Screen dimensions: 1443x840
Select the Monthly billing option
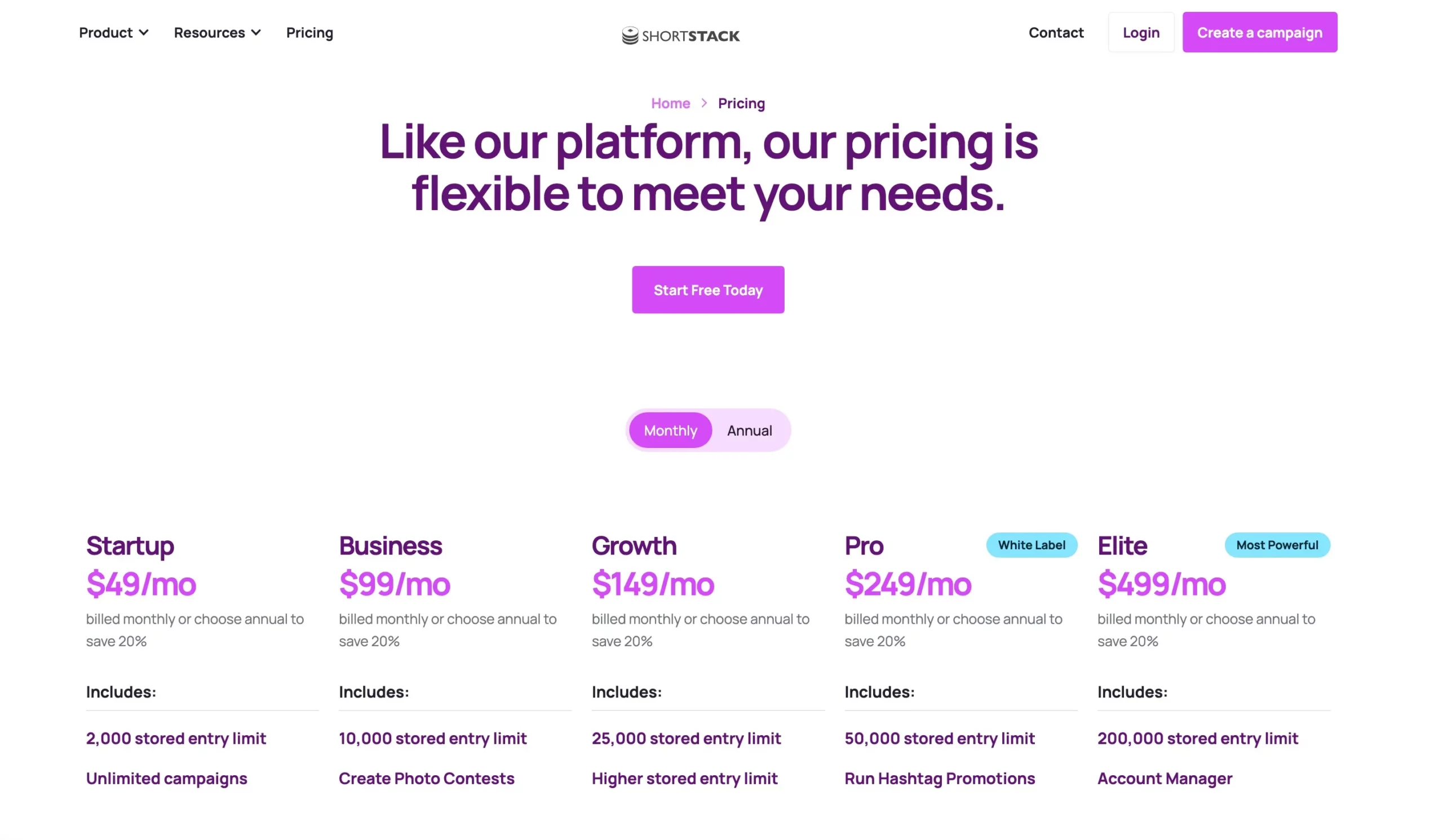click(x=670, y=430)
